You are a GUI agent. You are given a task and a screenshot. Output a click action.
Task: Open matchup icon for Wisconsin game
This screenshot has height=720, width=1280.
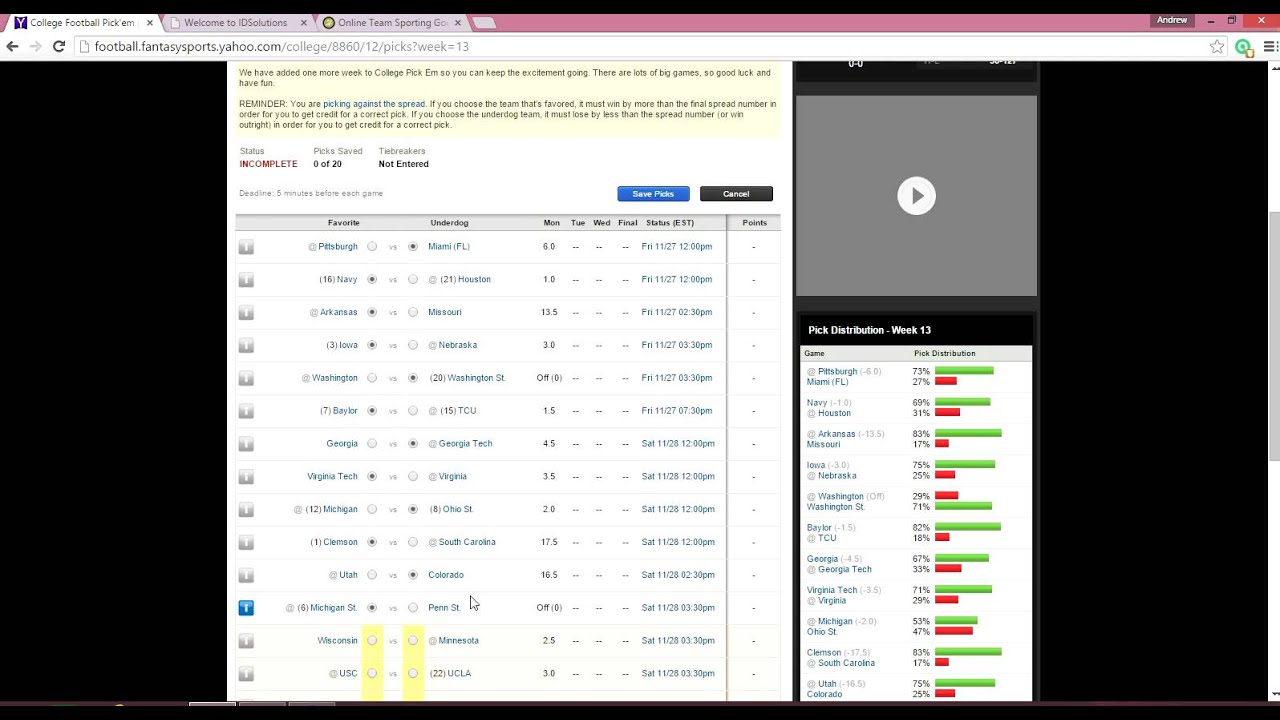point(246,641)
